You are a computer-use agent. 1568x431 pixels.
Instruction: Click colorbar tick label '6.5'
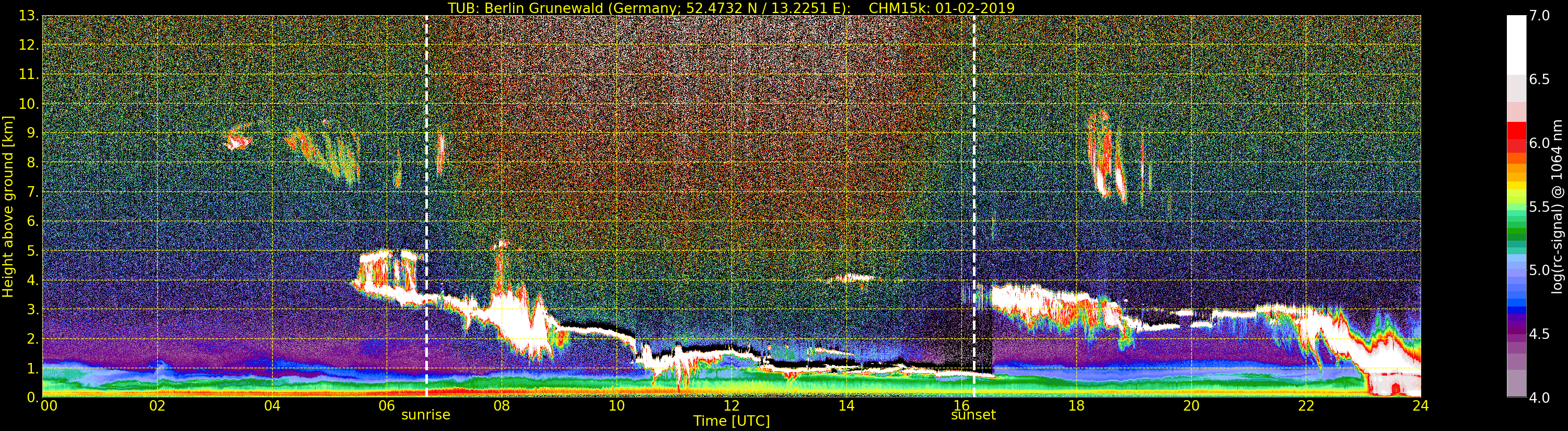pyautogui.click(x=1540, y=80)
